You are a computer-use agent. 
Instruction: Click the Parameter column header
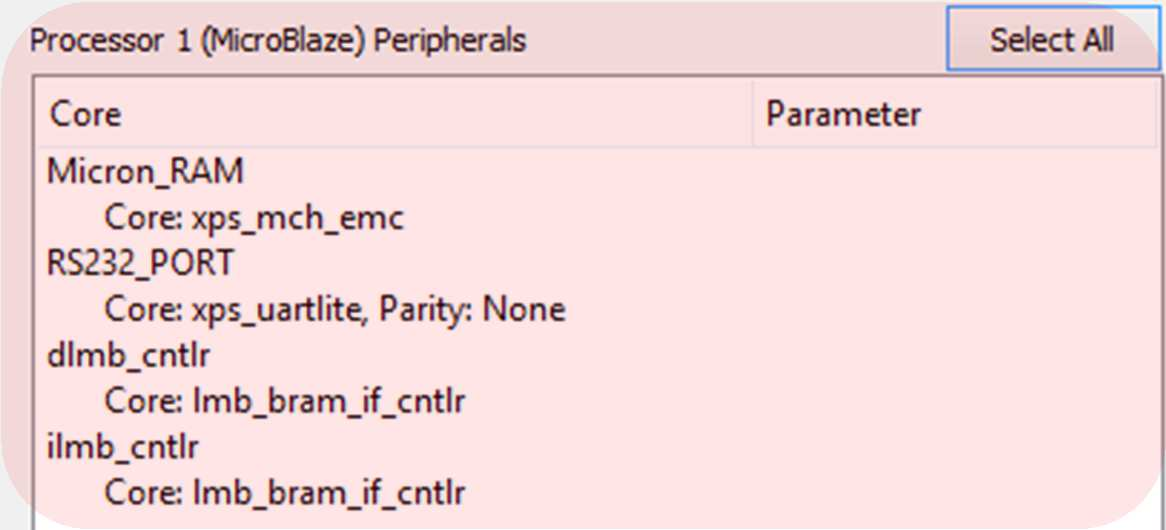pos(955,114)
